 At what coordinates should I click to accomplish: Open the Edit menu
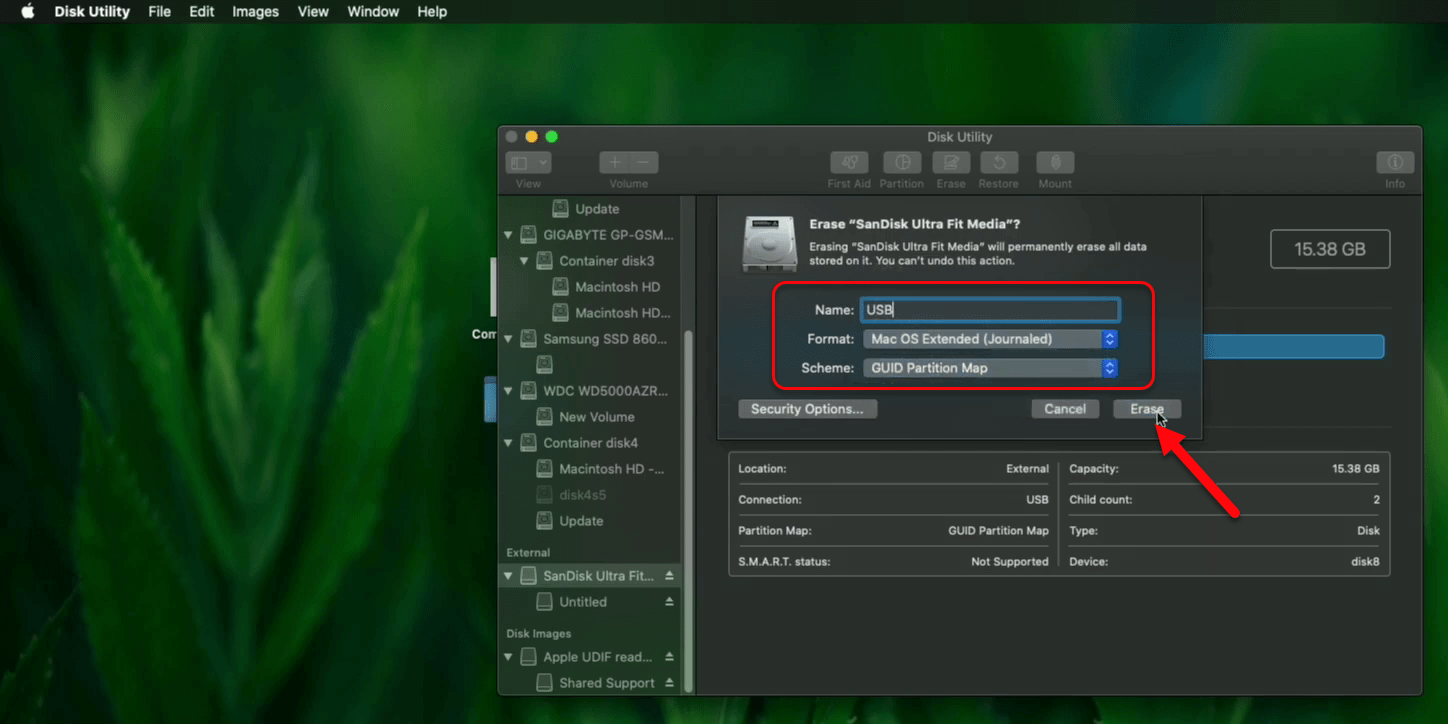[202, 12]
